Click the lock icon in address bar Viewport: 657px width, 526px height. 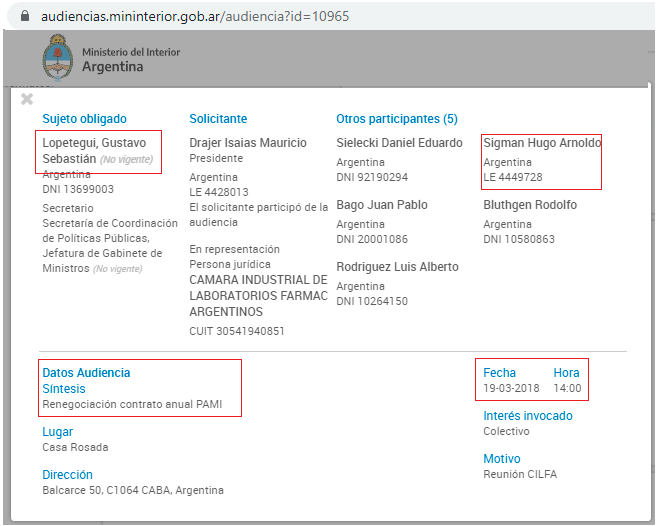coord(25,16)
